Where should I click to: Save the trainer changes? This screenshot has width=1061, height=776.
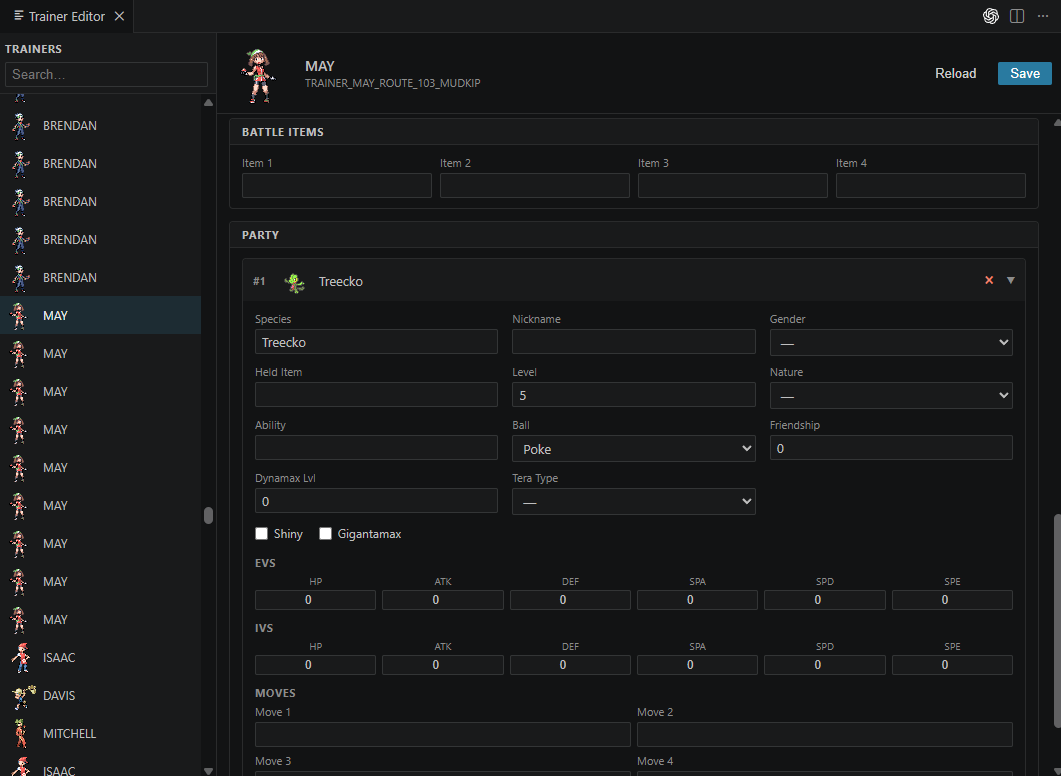coord(1024,73)
